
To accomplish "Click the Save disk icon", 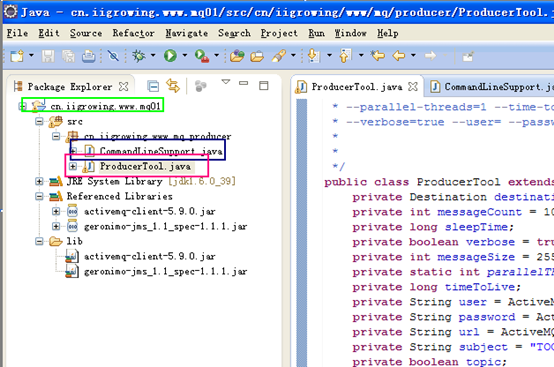I will tap(48, 56).
